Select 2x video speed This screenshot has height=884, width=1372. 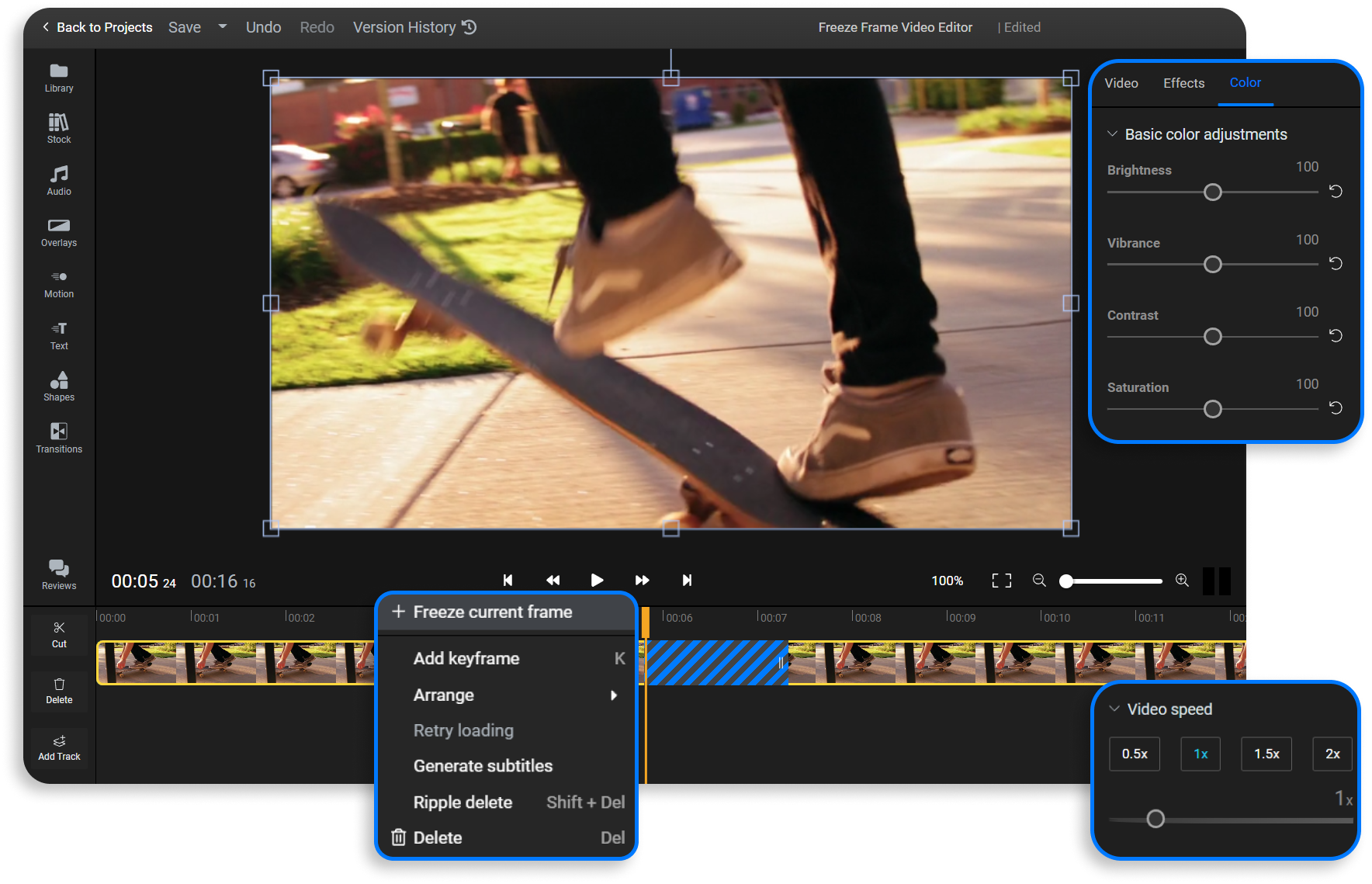1332,754
